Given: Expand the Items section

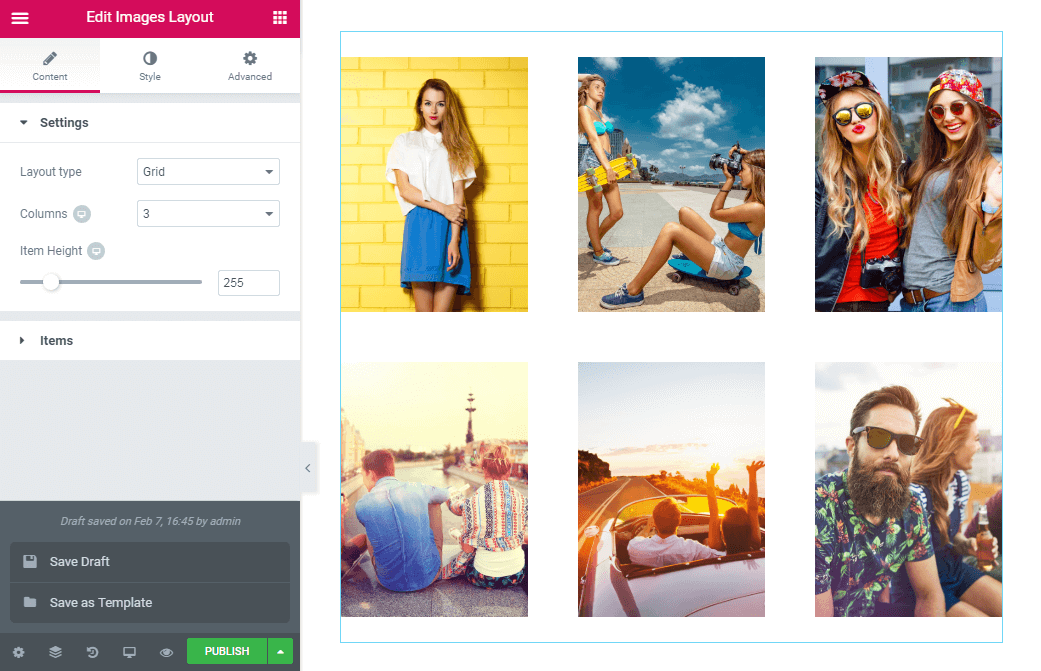Looking at the screenshot, I should tap(150, 340).
